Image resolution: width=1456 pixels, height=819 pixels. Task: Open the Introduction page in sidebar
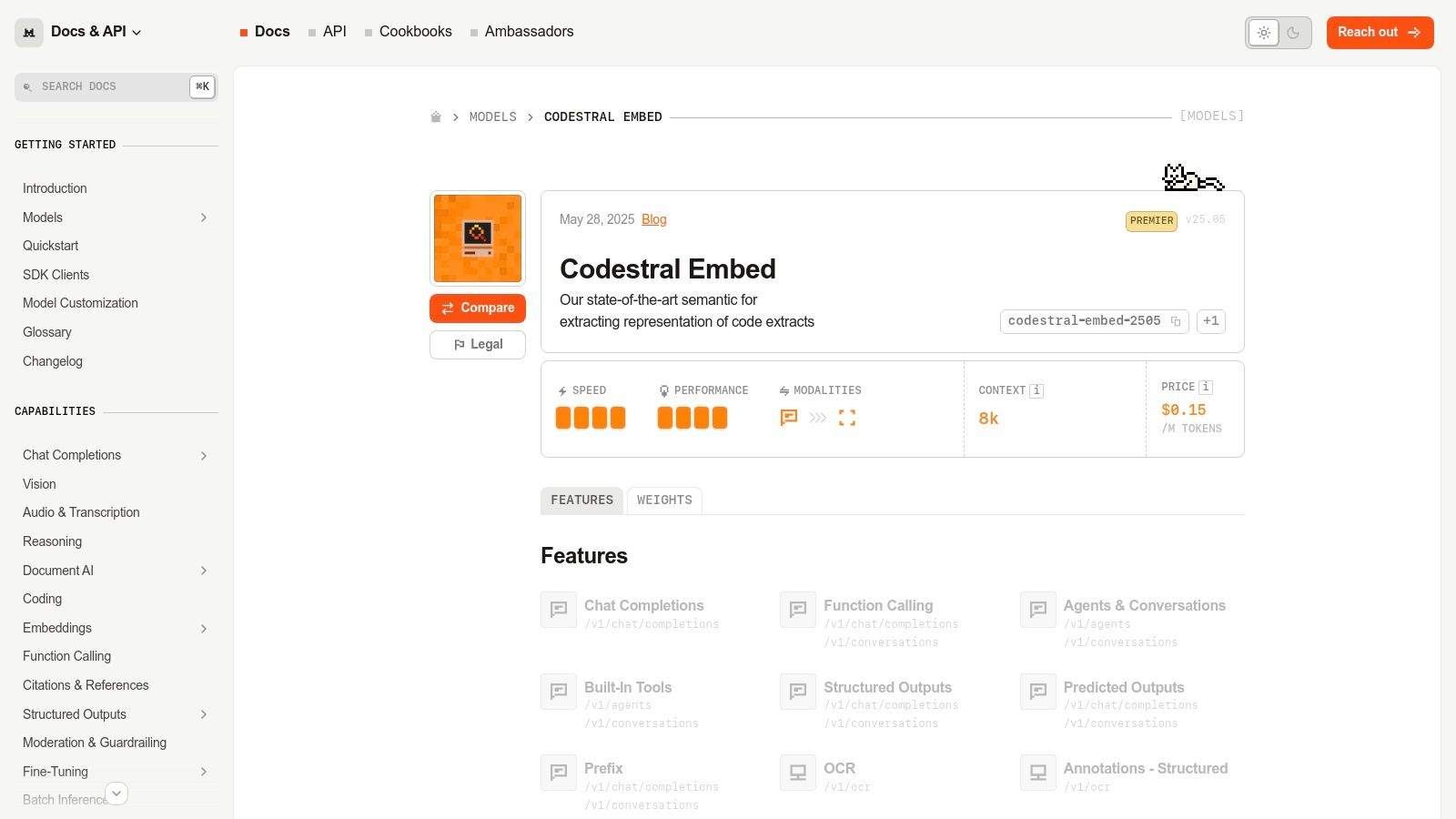tap(55, 188)
